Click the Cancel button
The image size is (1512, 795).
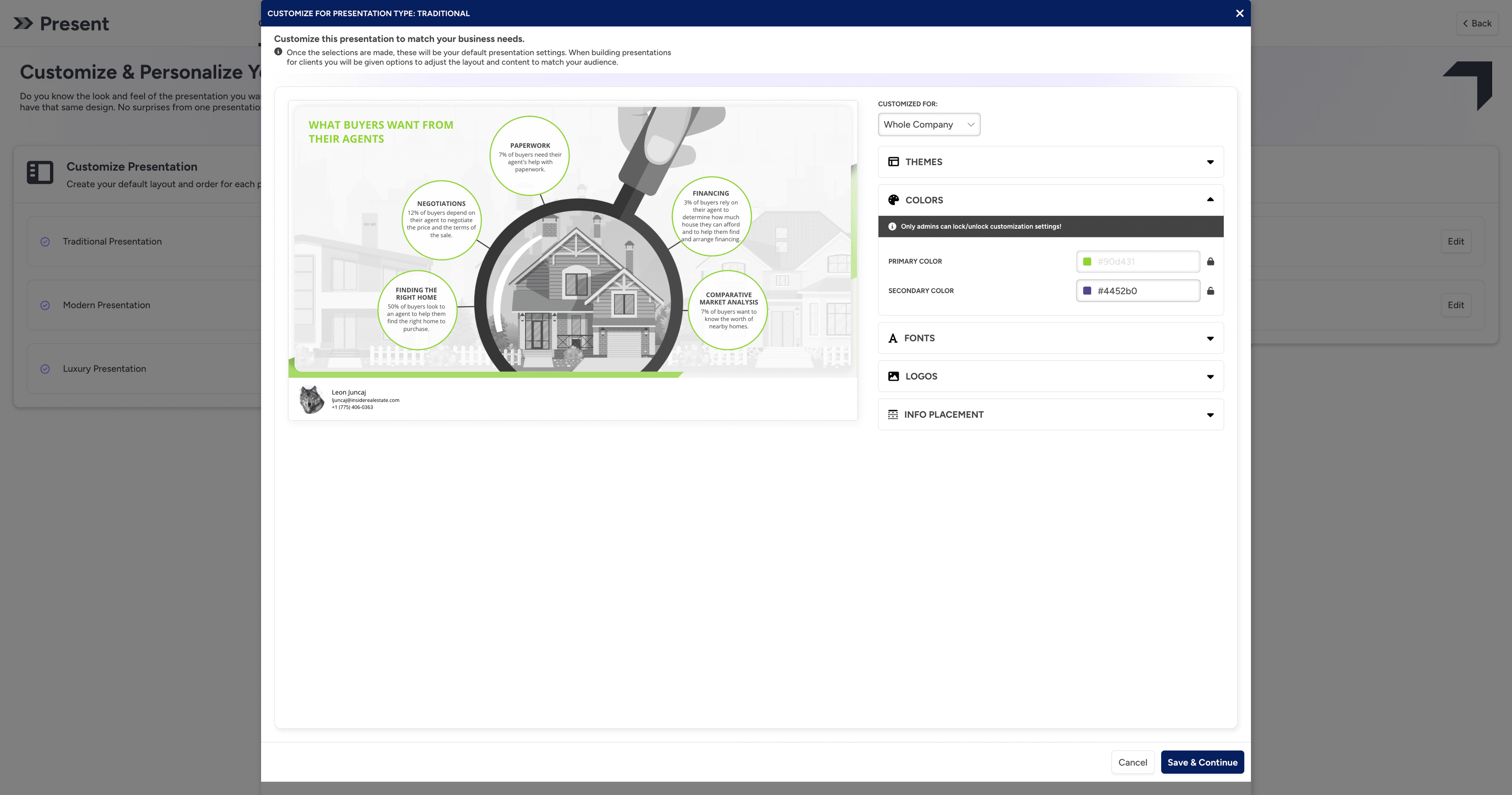1132,762
